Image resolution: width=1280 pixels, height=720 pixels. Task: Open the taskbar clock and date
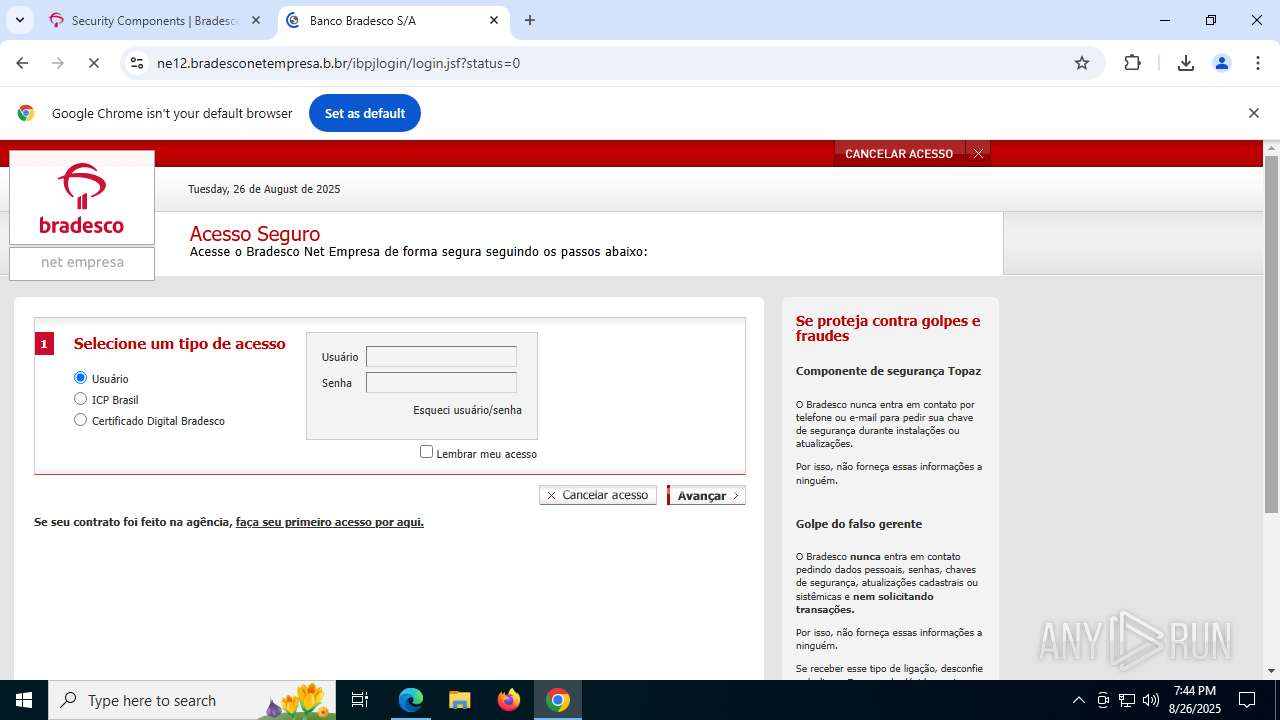(1195, 700)
